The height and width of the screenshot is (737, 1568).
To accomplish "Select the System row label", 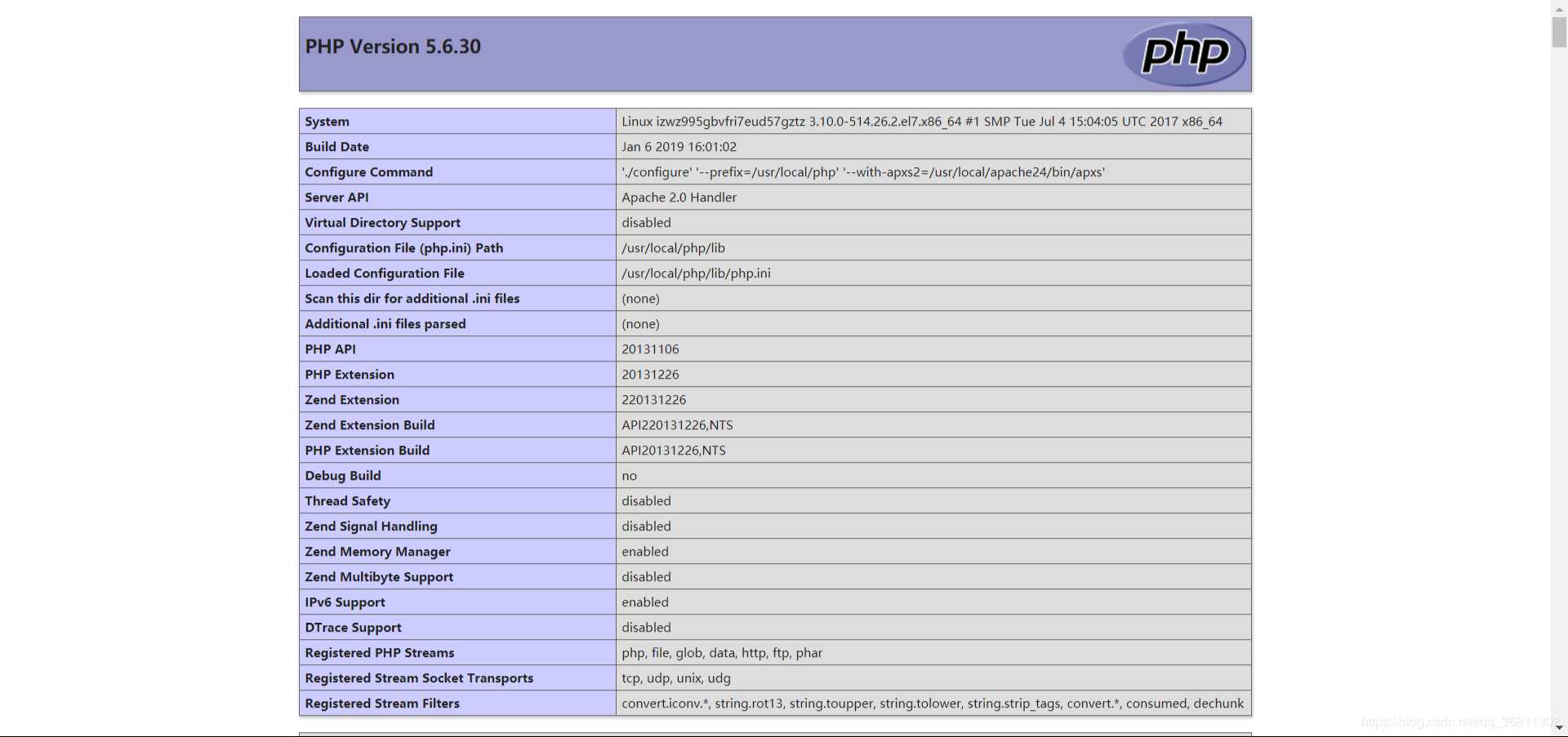I will point(327,122).
